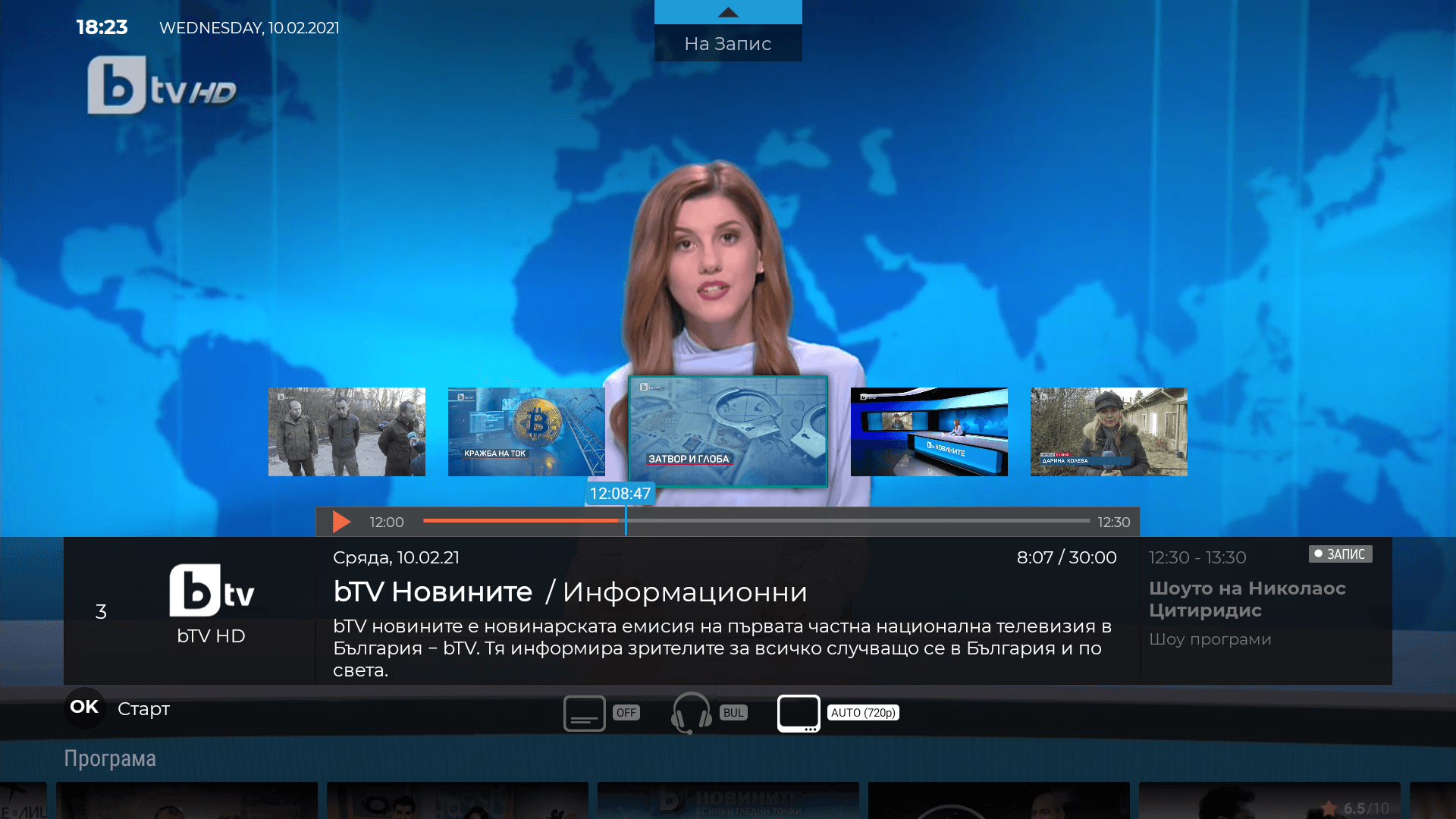Click the 12:00 timeline start label
Screen dimensions: 1456x819
coord(387,522)
